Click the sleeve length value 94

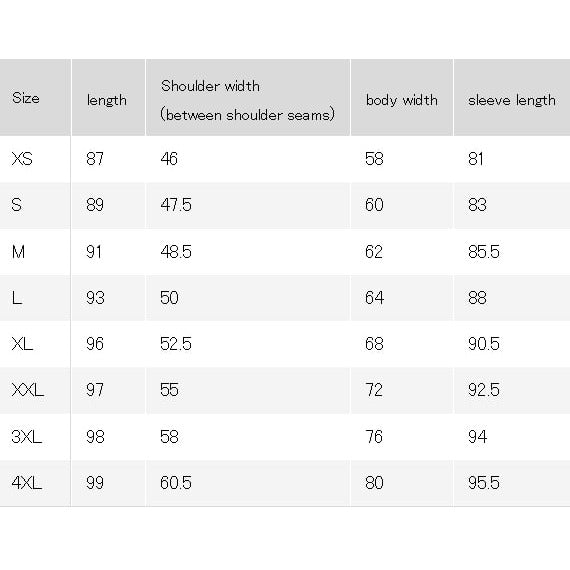point(477,437)
